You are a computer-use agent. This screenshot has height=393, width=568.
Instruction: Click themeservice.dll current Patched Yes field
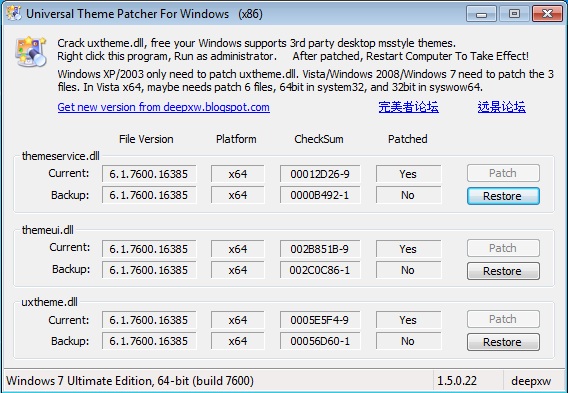click(409, 174)
